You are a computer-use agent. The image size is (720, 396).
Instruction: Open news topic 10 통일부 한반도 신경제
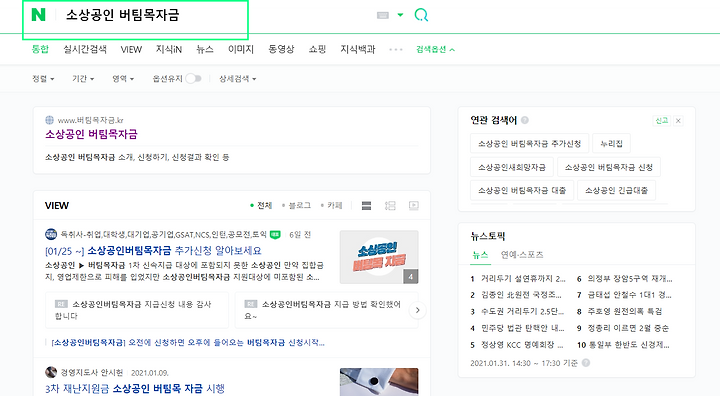pyautogui.click(x=624, y=345)
